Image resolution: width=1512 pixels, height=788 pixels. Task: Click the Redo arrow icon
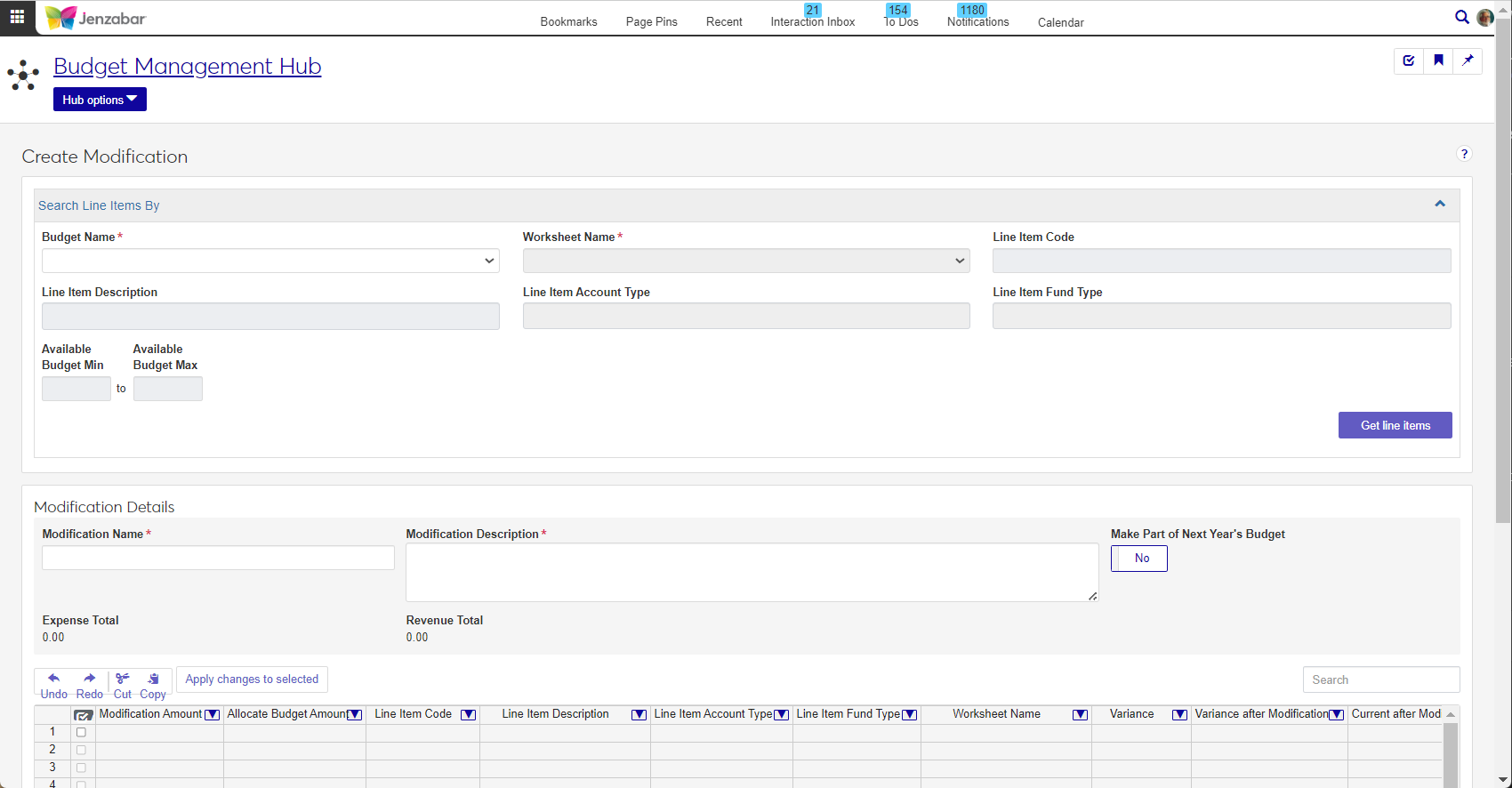89,679
